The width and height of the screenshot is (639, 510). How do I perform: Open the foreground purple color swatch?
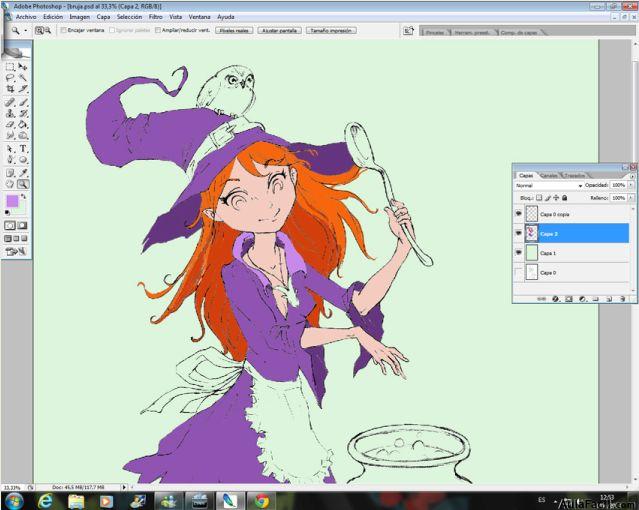[x=12, y=201]
